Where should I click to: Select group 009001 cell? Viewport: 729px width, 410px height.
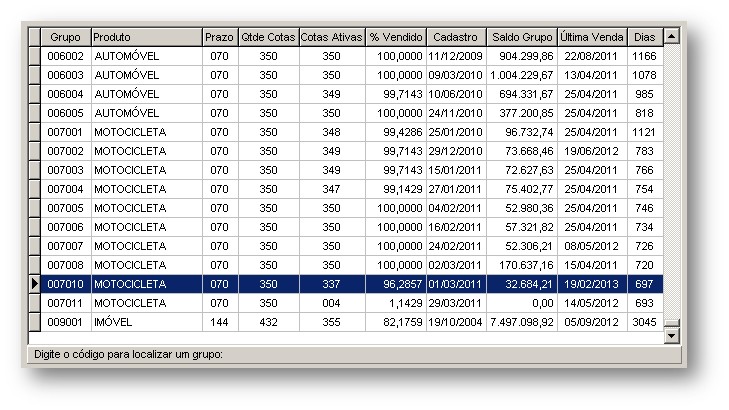(x=66, y=323)
